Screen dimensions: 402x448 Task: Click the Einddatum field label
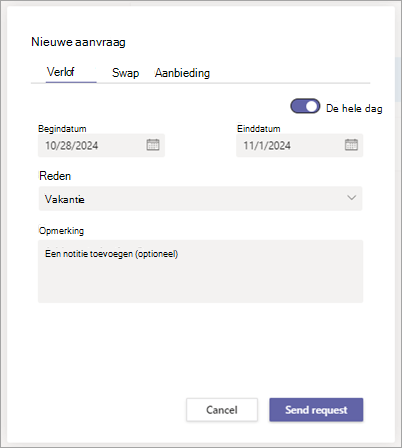[x=259, y=129]
